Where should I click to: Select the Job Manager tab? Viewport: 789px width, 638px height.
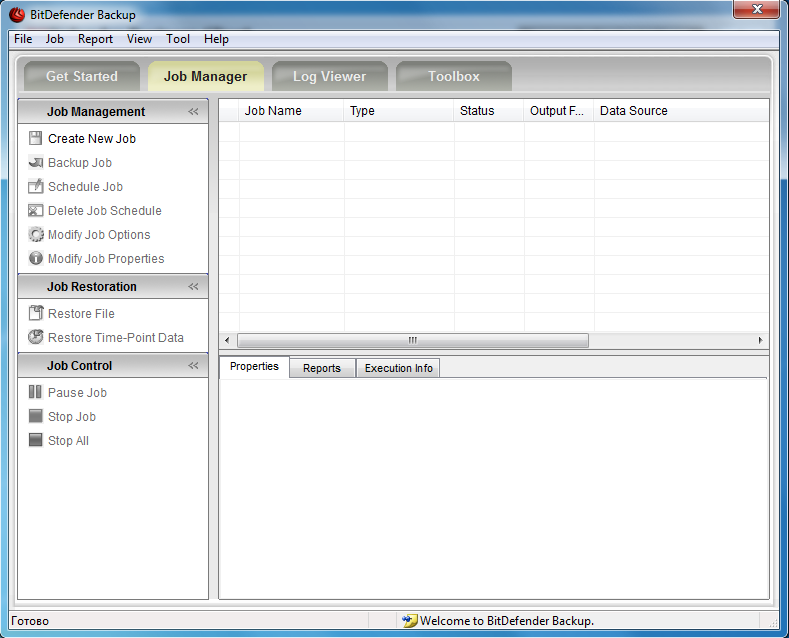(x=206, y=76)
